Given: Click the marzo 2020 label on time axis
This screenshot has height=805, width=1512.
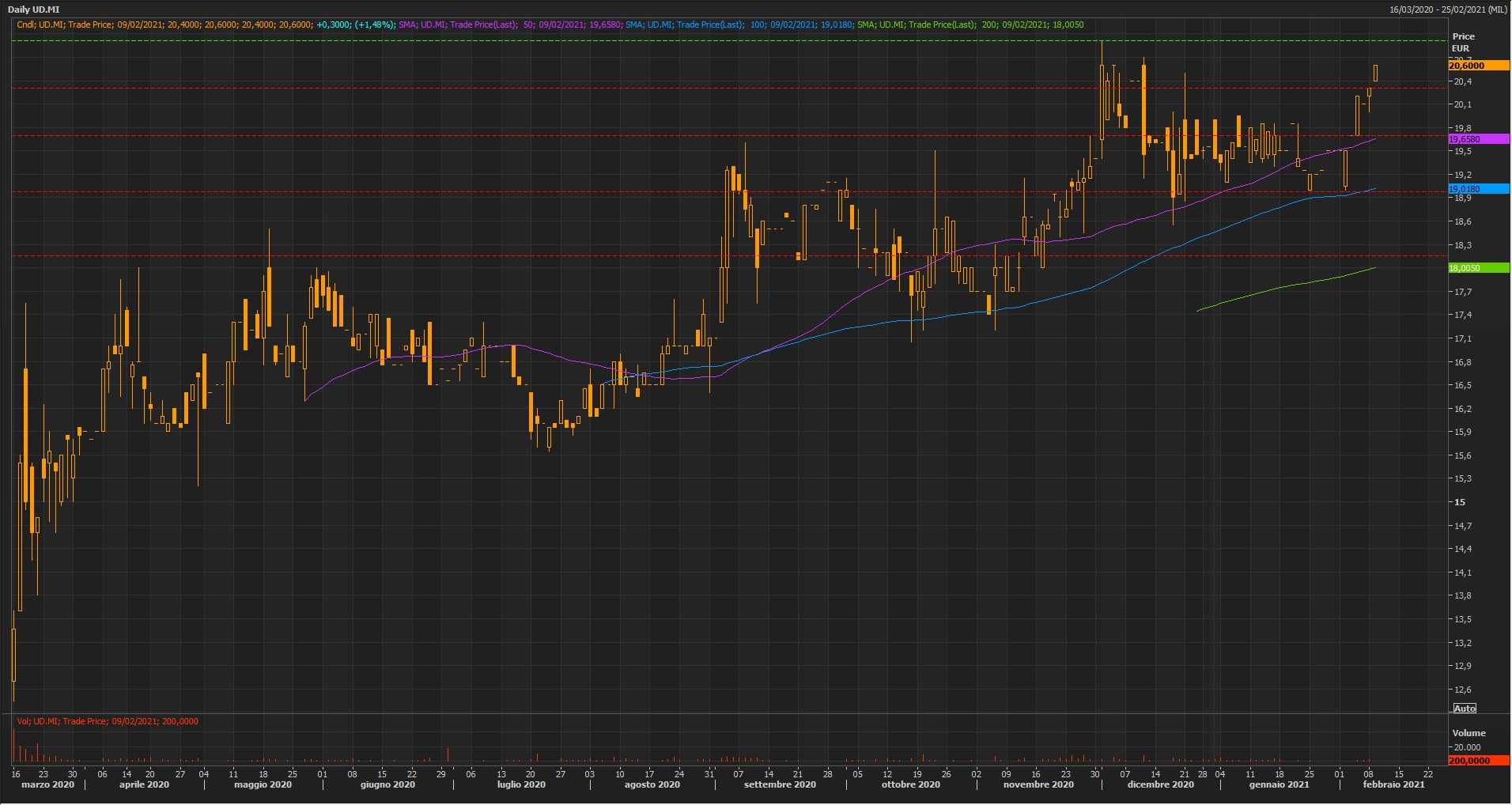Looking at the screenshot, I should [47, 785].
